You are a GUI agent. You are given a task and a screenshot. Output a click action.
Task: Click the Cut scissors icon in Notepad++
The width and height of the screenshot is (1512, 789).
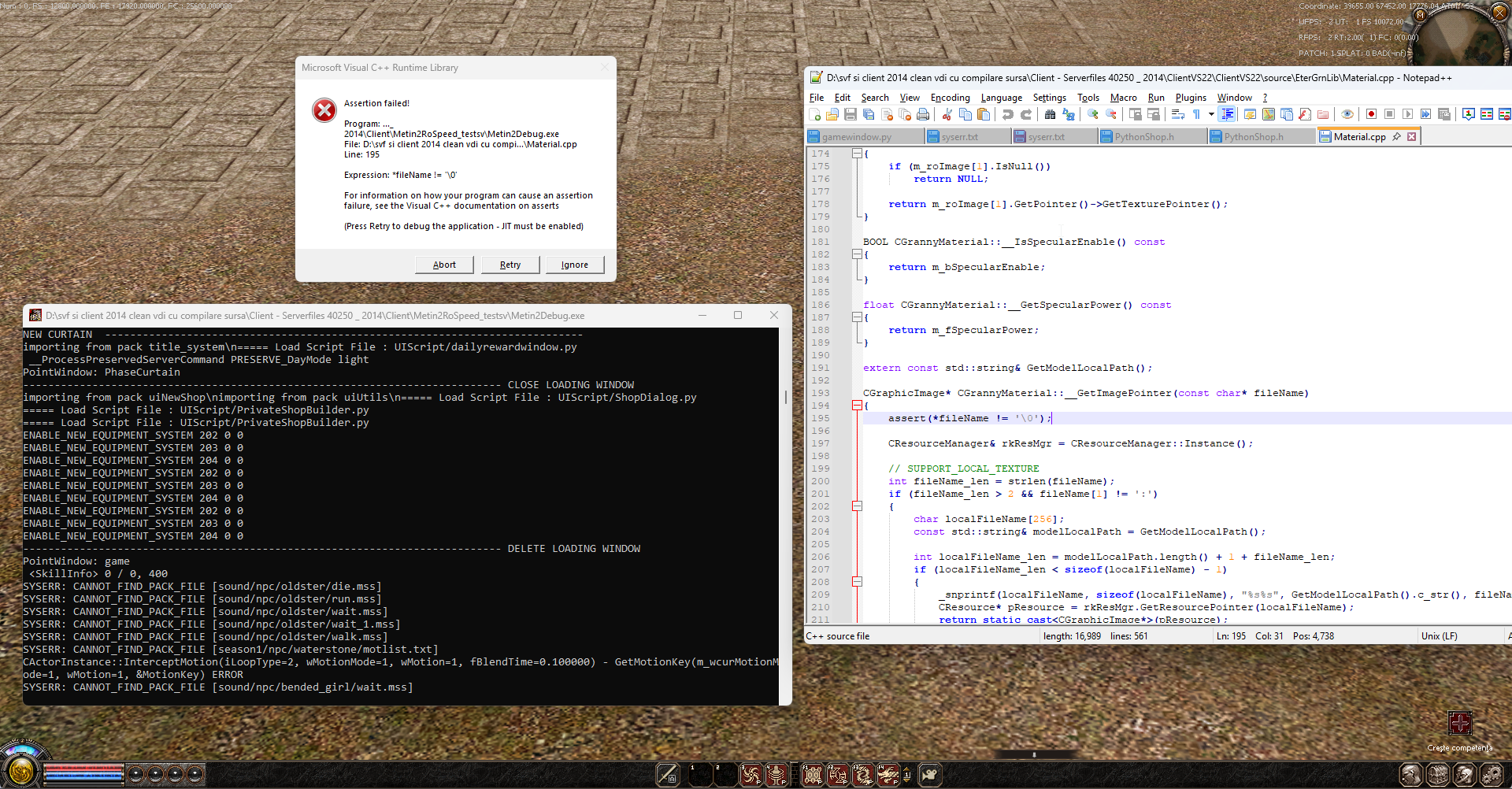point(947,114)
